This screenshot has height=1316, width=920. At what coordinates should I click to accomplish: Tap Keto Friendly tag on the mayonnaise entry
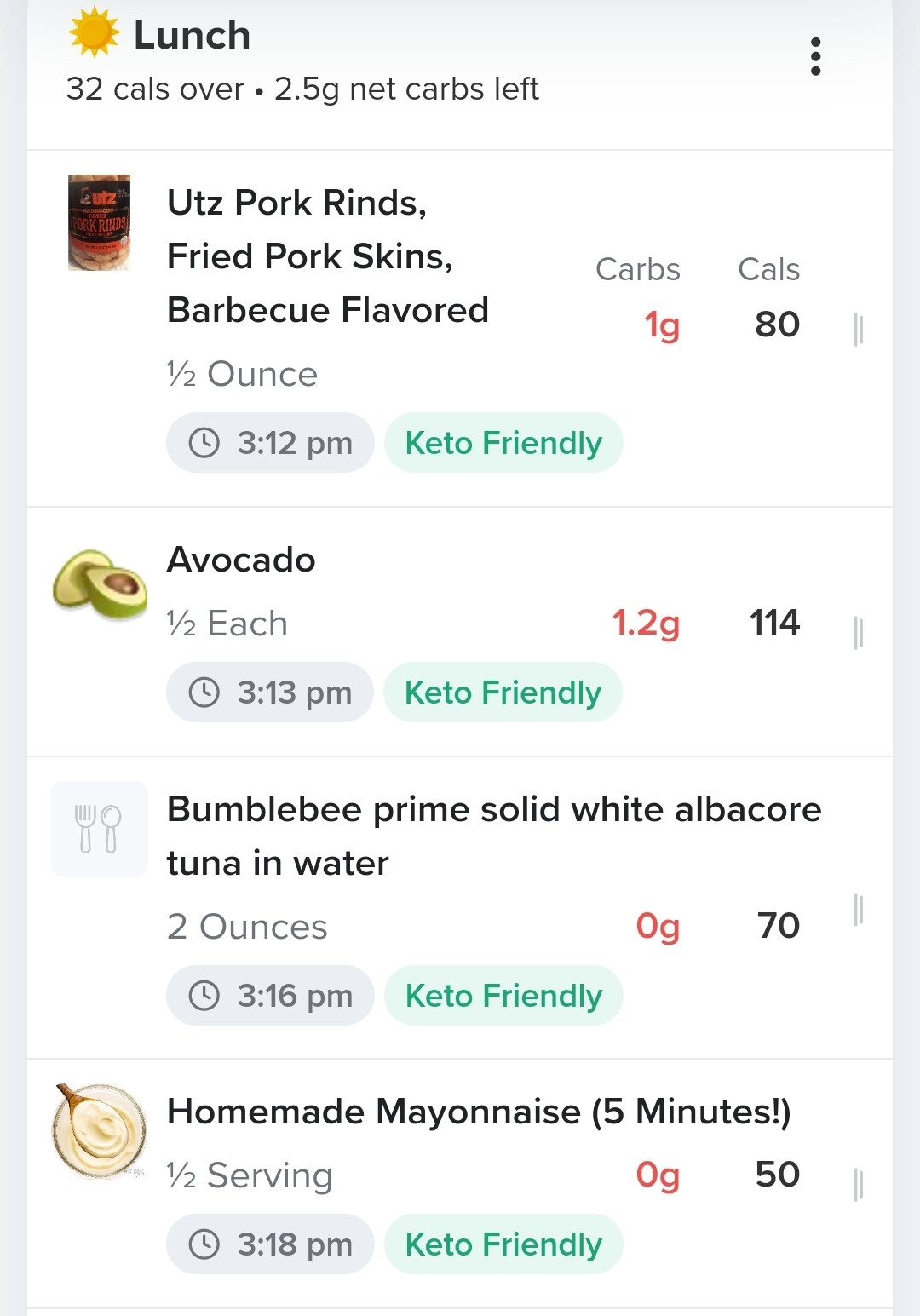tap(503, 1244)
